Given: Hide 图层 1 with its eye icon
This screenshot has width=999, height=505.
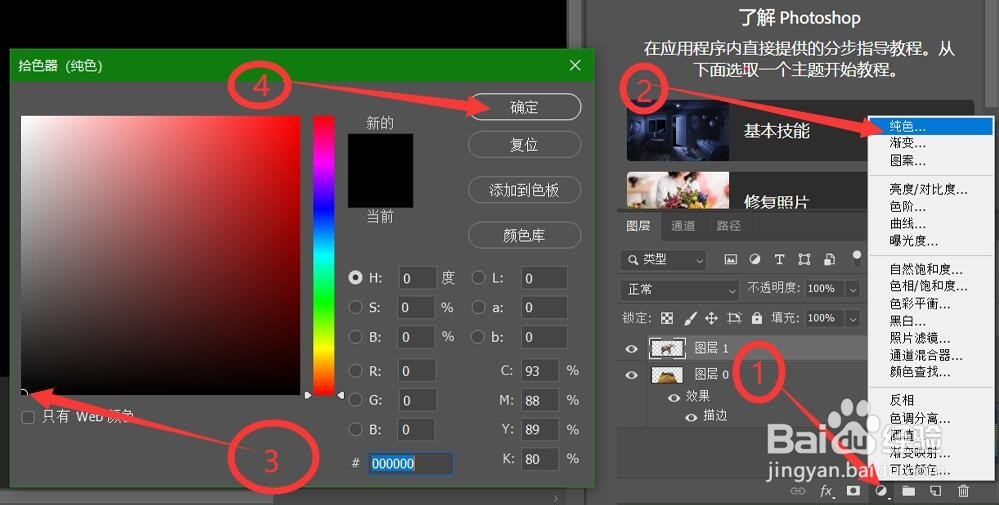Looking at the screenshot, I should point(631,348).
